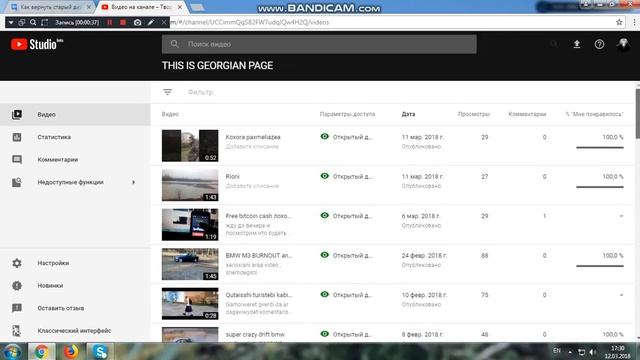This screenshot has width=640, height=360.
Task: Stop the Bandicam recording with the red square
Action: 123,22
